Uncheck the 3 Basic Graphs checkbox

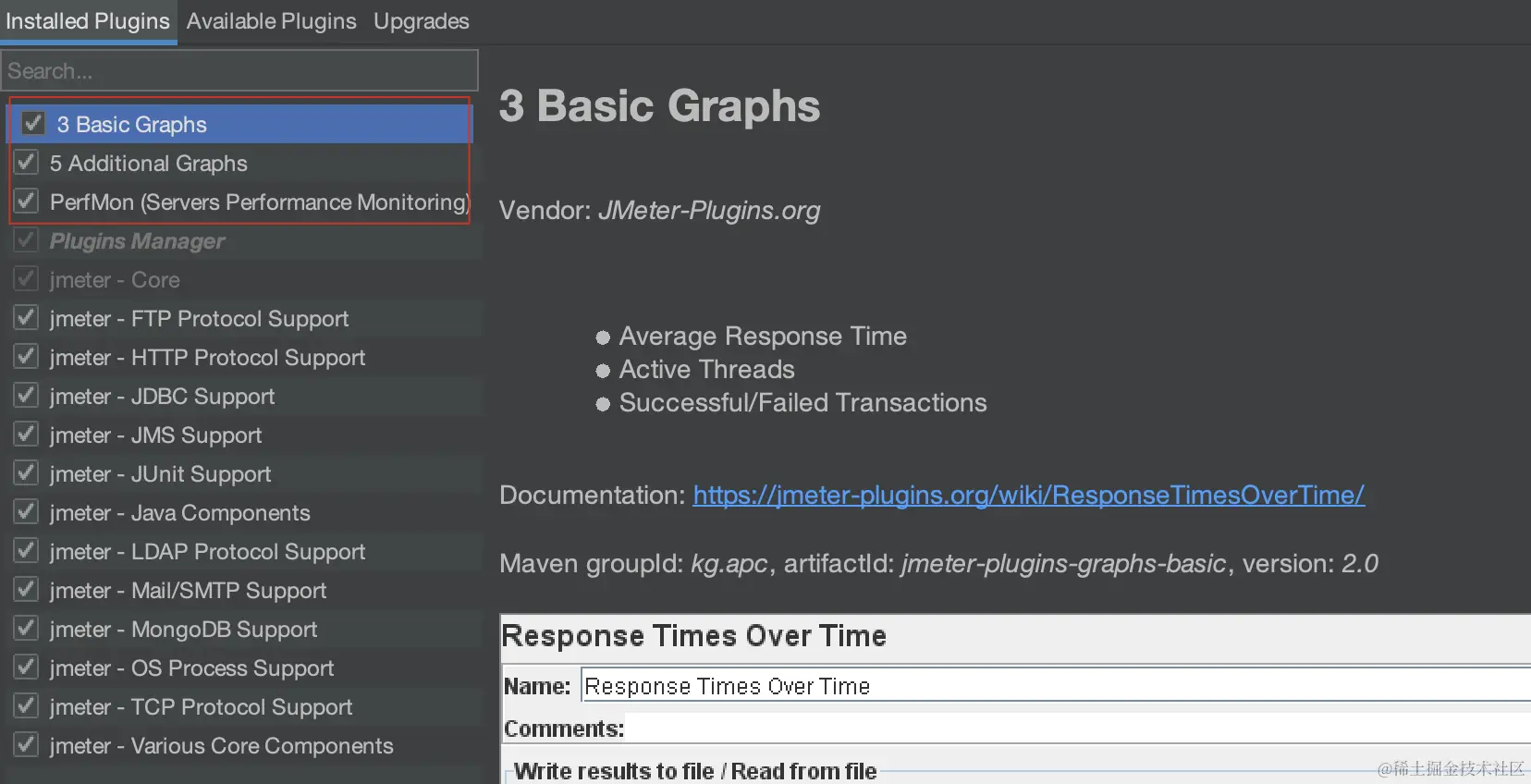(33, 123)
